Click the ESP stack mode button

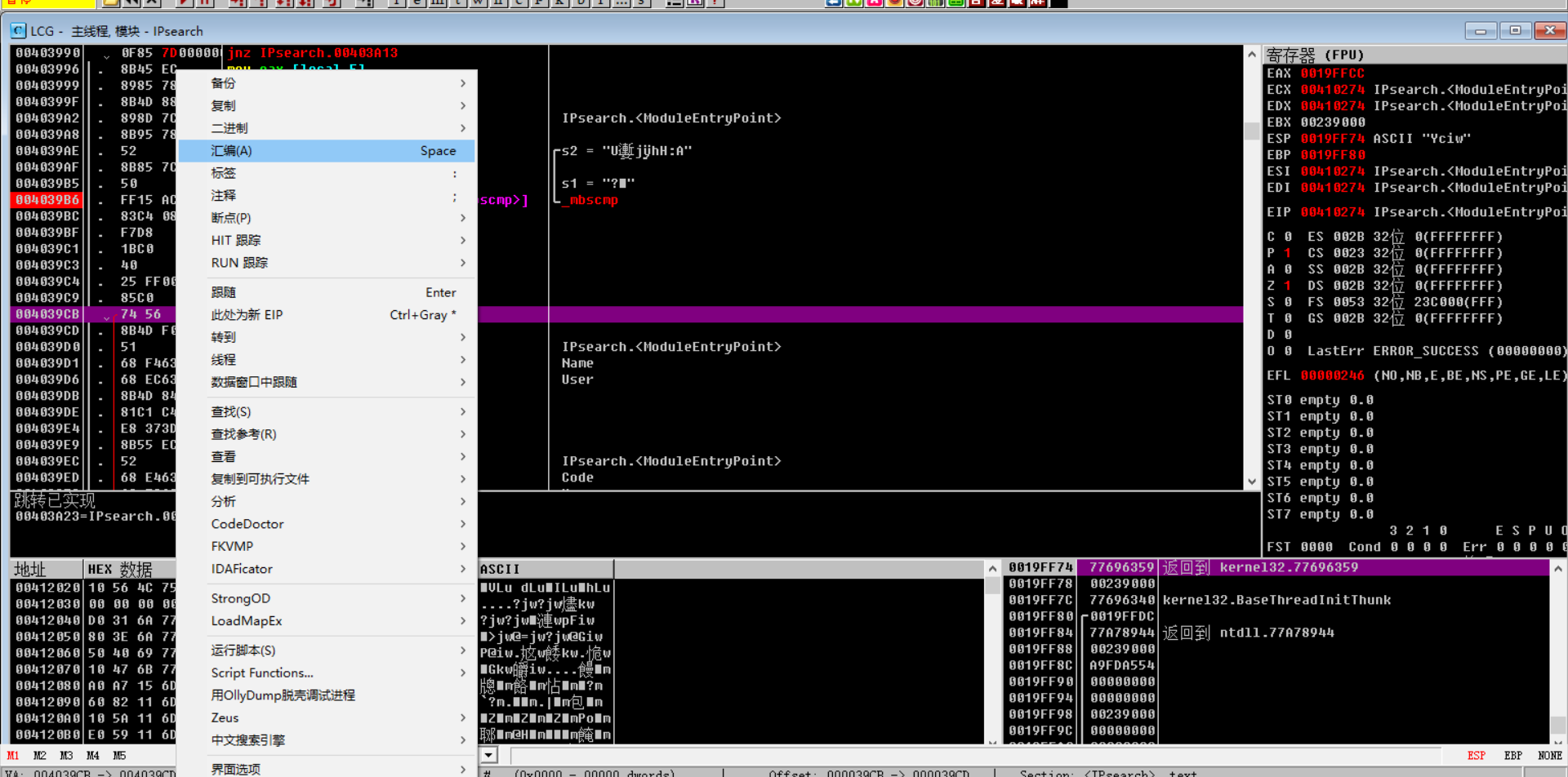[1477, 756]
